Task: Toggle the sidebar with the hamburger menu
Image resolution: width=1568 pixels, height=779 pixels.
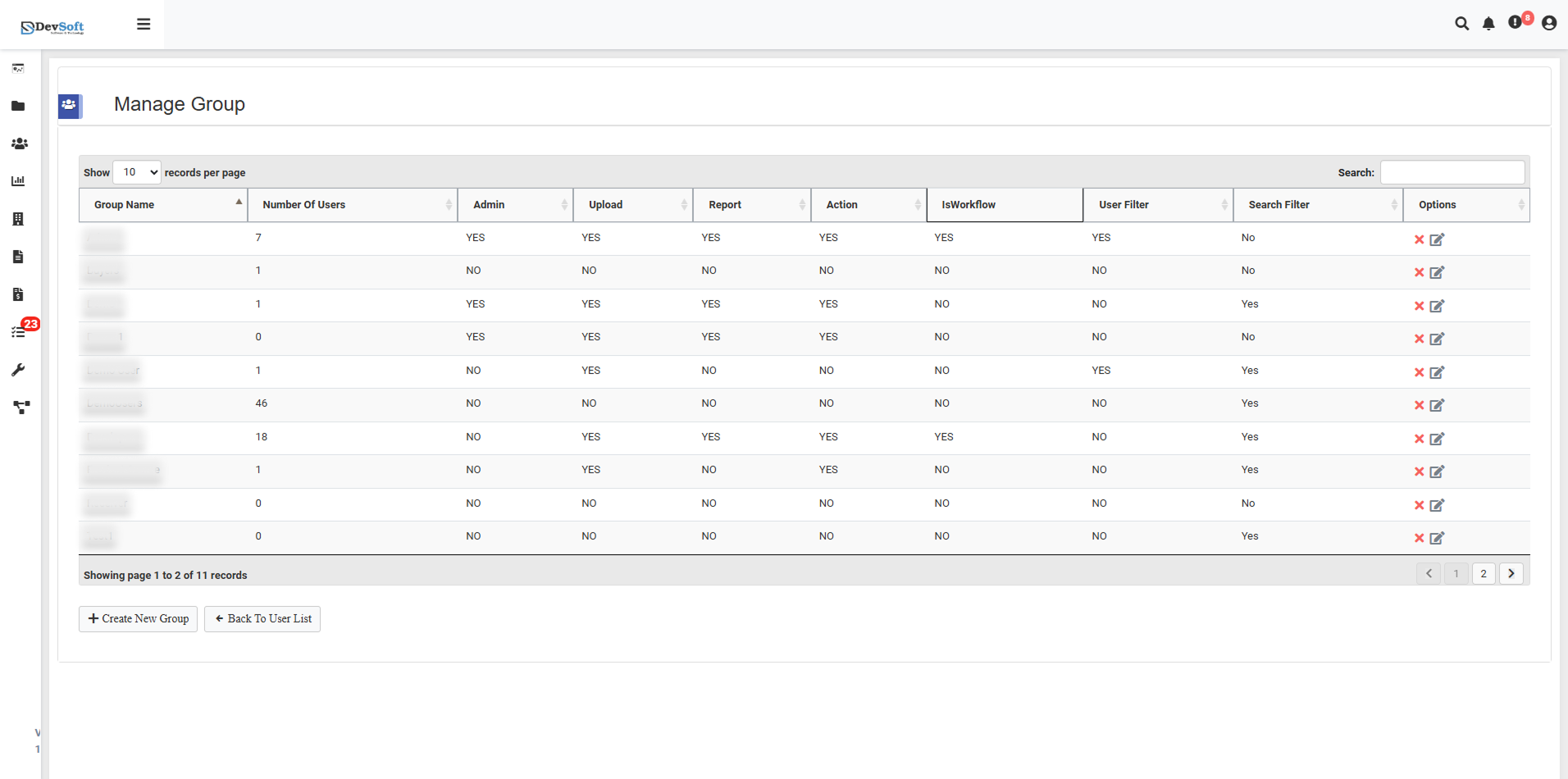Action: pos(144,24)
